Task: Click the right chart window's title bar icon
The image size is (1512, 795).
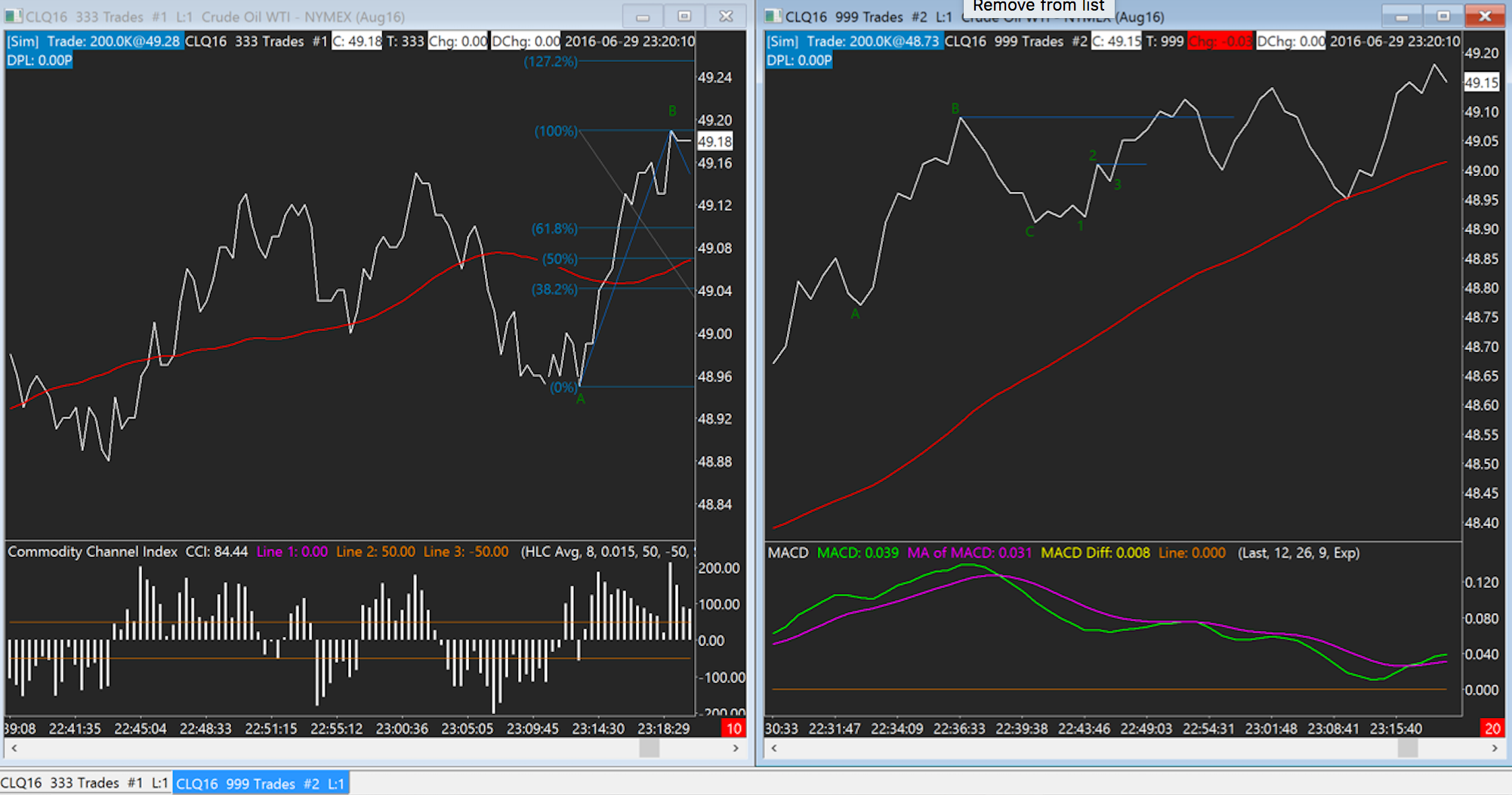Action: pyautogui.click(x=773, y=16)
